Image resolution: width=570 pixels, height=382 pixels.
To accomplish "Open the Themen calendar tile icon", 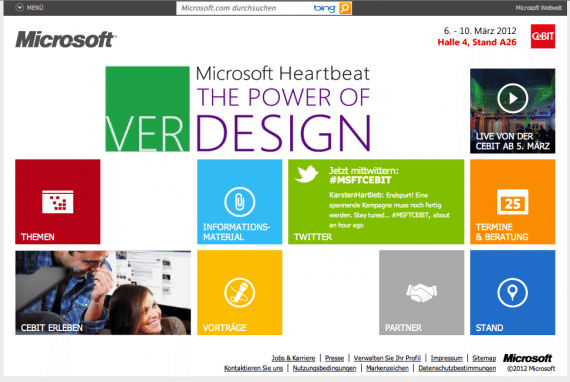I will click(57, 202).
